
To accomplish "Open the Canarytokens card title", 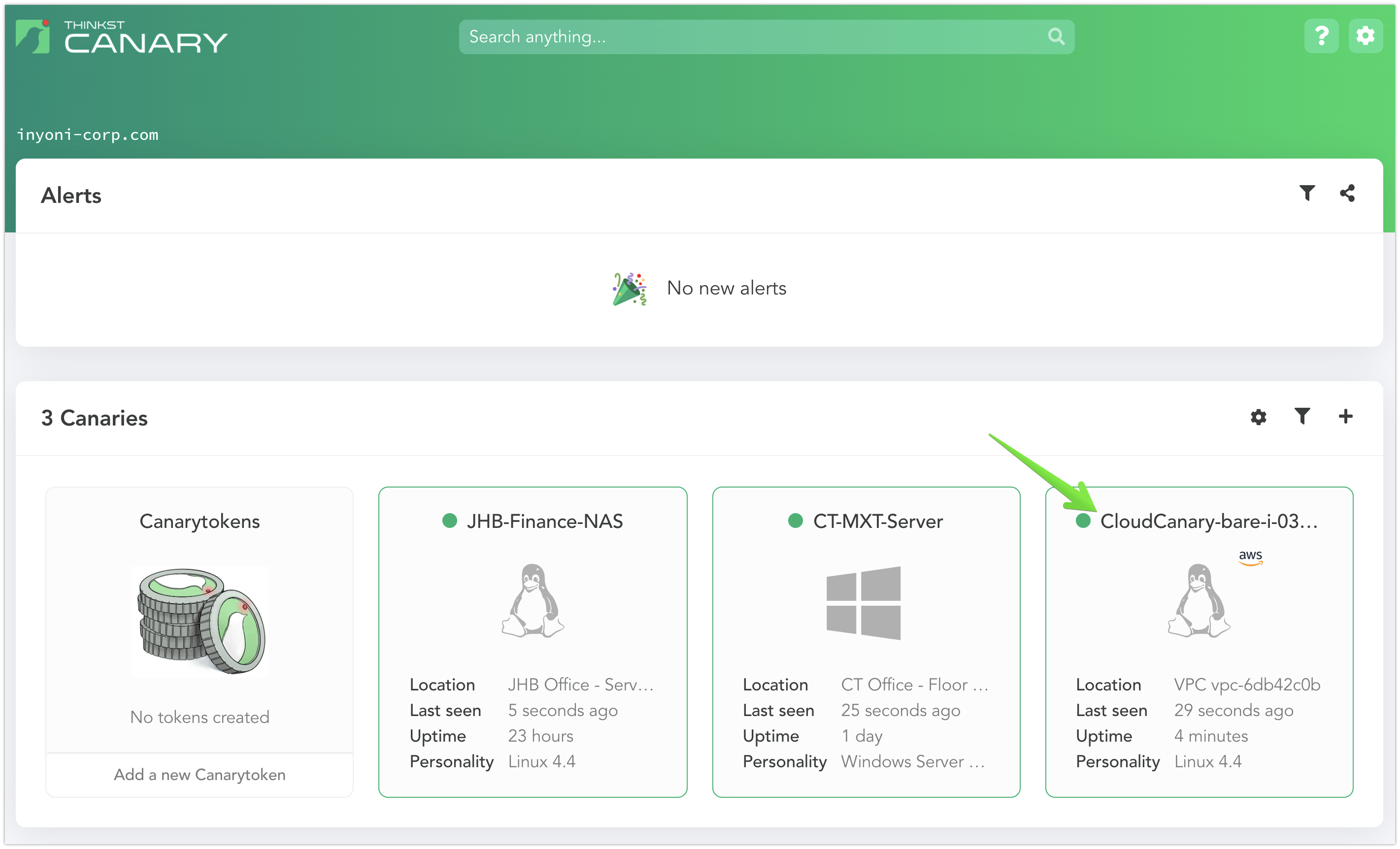I will pyautogui.click(x=200, y=522).
